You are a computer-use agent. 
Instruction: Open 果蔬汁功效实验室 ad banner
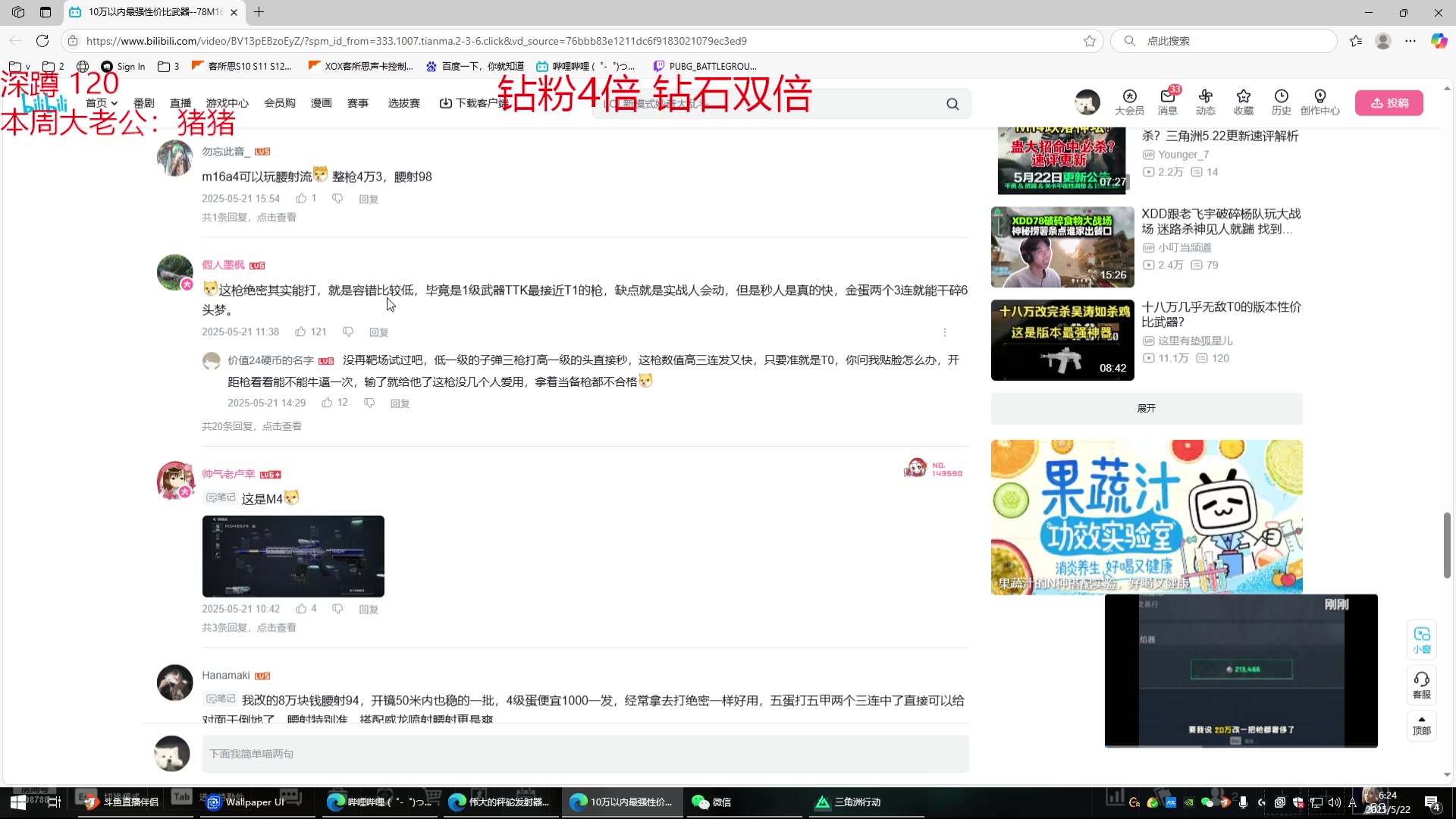click(1147, 517)
